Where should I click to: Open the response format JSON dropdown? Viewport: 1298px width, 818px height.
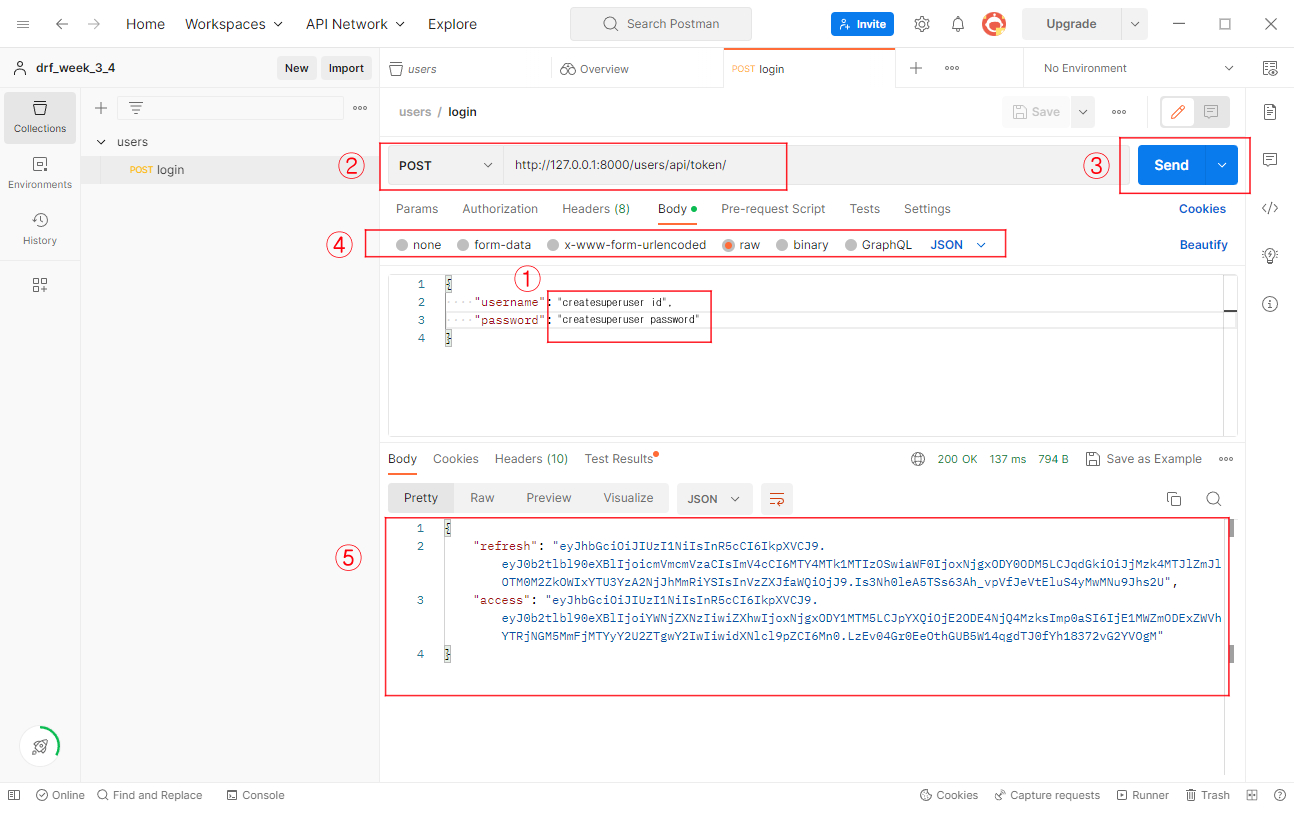(714, 499)
